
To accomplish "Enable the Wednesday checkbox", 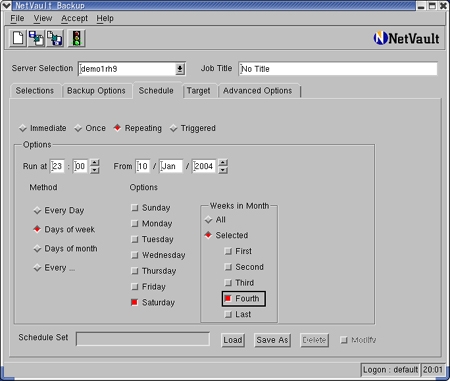I will coord(158,255).
